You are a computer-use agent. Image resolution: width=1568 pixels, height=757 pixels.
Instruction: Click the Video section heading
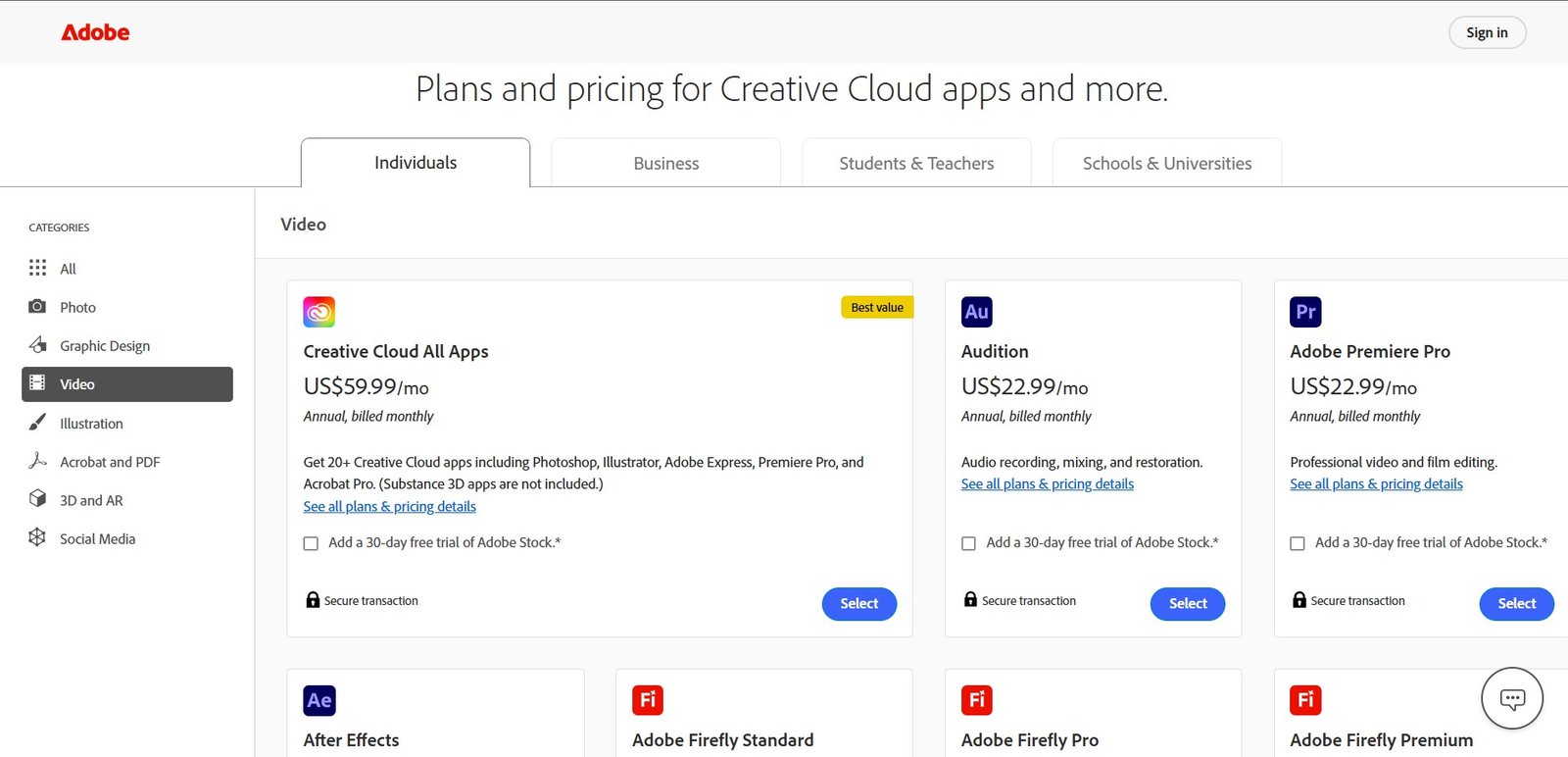[x=303, y=225]
